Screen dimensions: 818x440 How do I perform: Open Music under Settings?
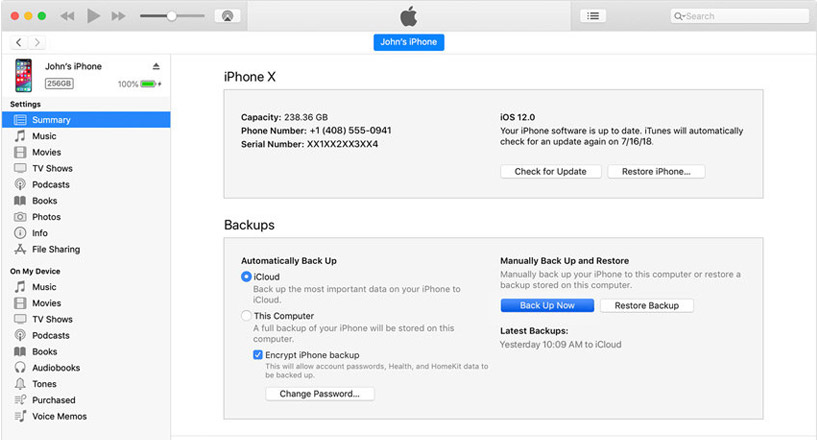pyautogui.click(x=86, y=136)
